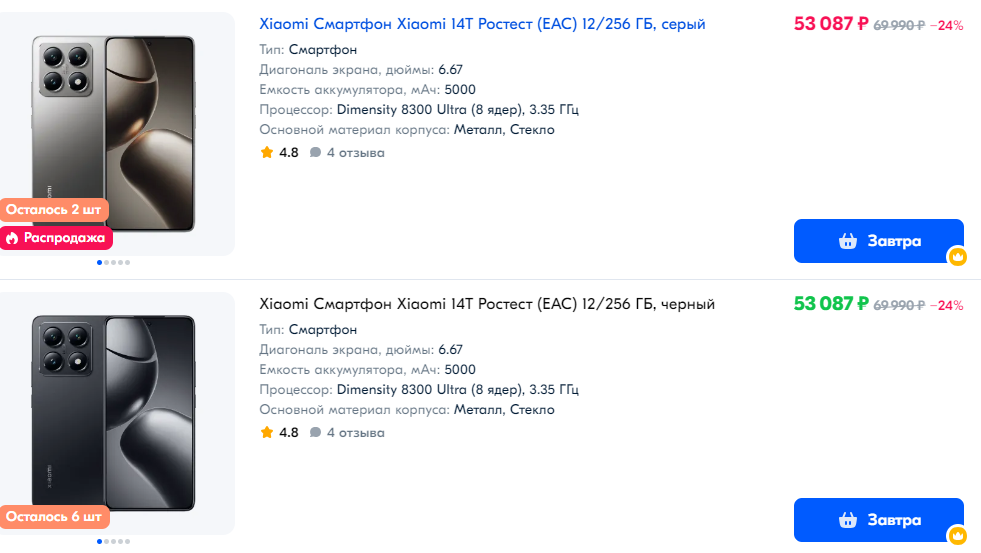Click the Осталось 2 шт stock badge
This screenshot has height=553, width=981.
click(x=54, y=210)
